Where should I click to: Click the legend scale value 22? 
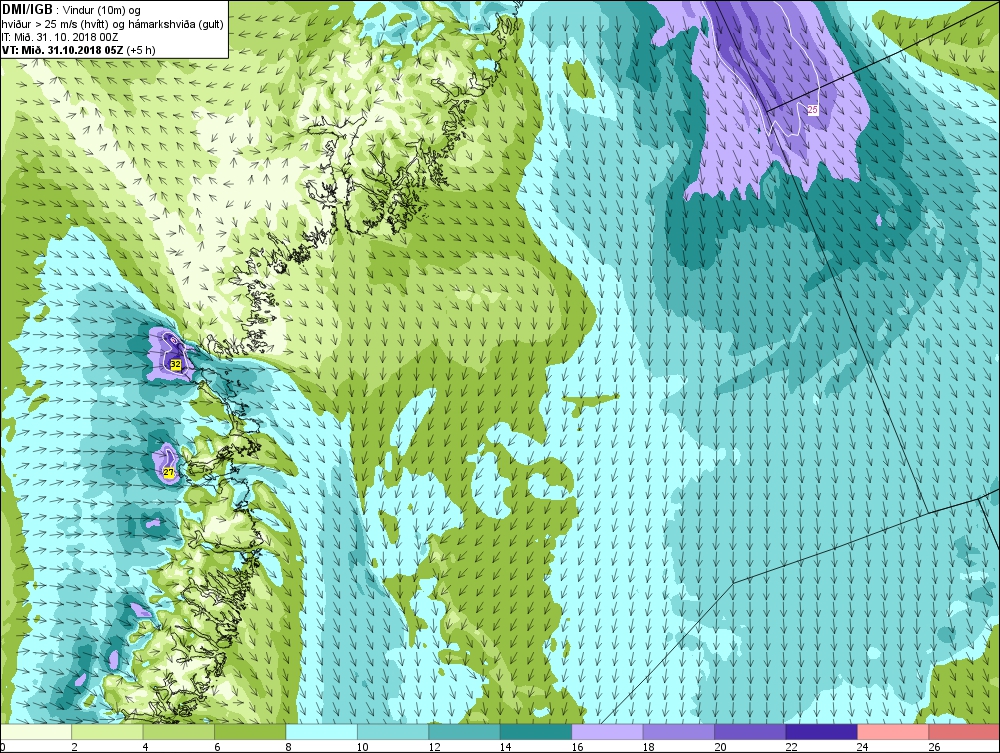791,747
